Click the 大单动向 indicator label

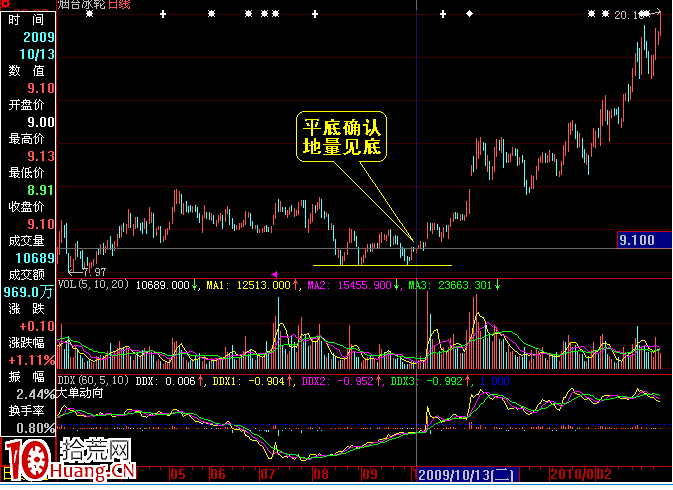pos(80,393)
